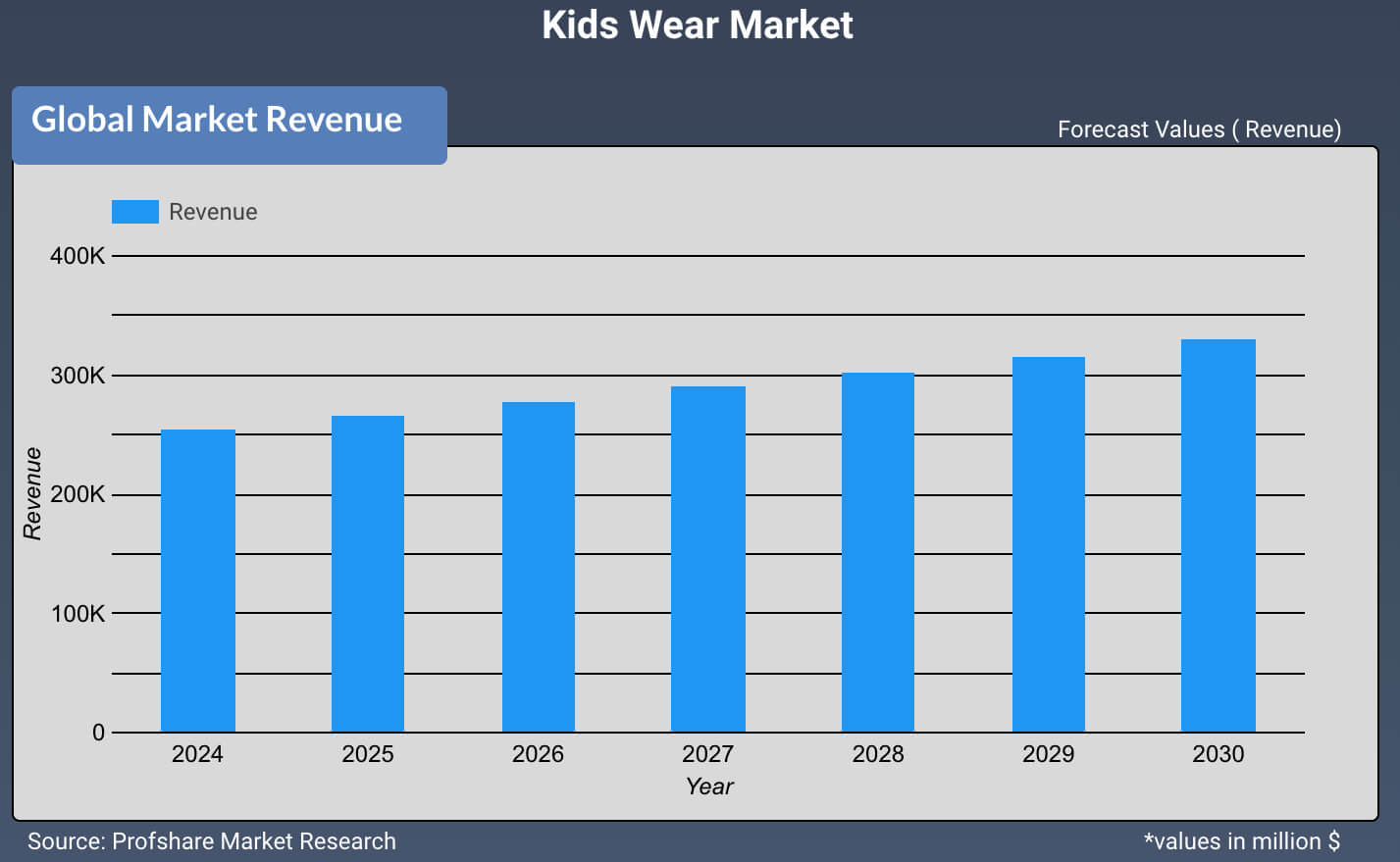Click the Year axis title
Image resolution: width=1400 pixels, height=862 pixels.
point(709,786)
